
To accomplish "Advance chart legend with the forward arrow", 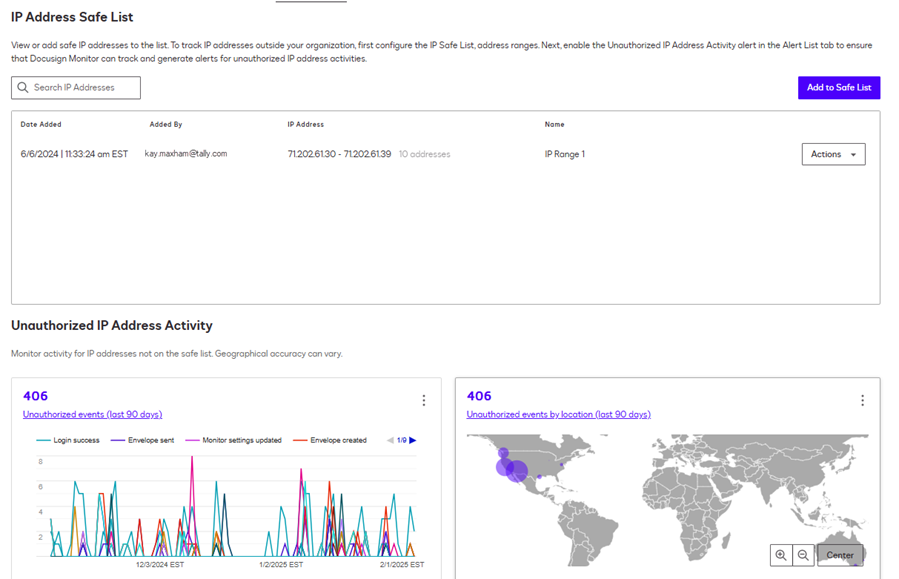I will click(x=412, y=439).
